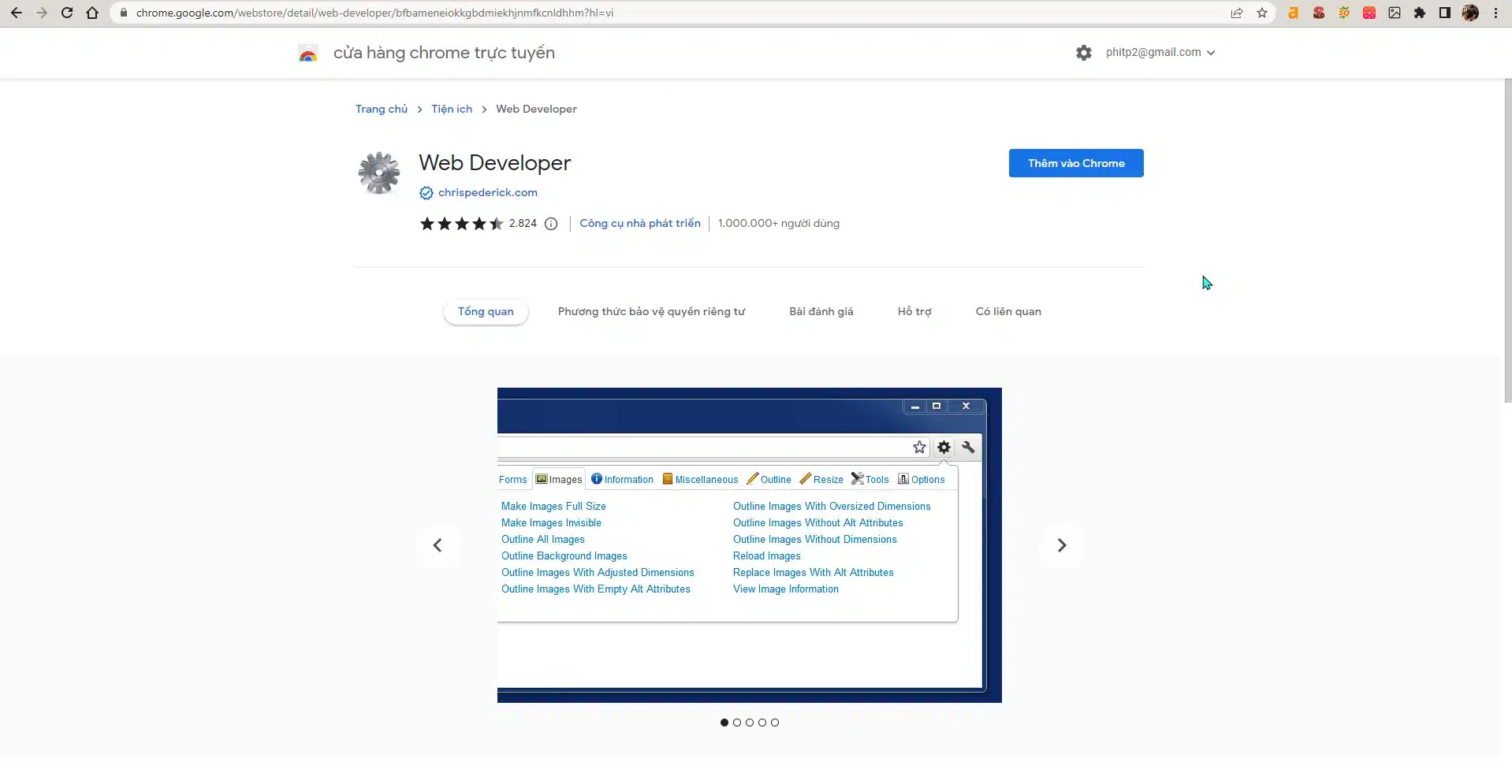1512x784 pixels.
Task: Click the five-star rating display
Action: [x=462, y=224]
